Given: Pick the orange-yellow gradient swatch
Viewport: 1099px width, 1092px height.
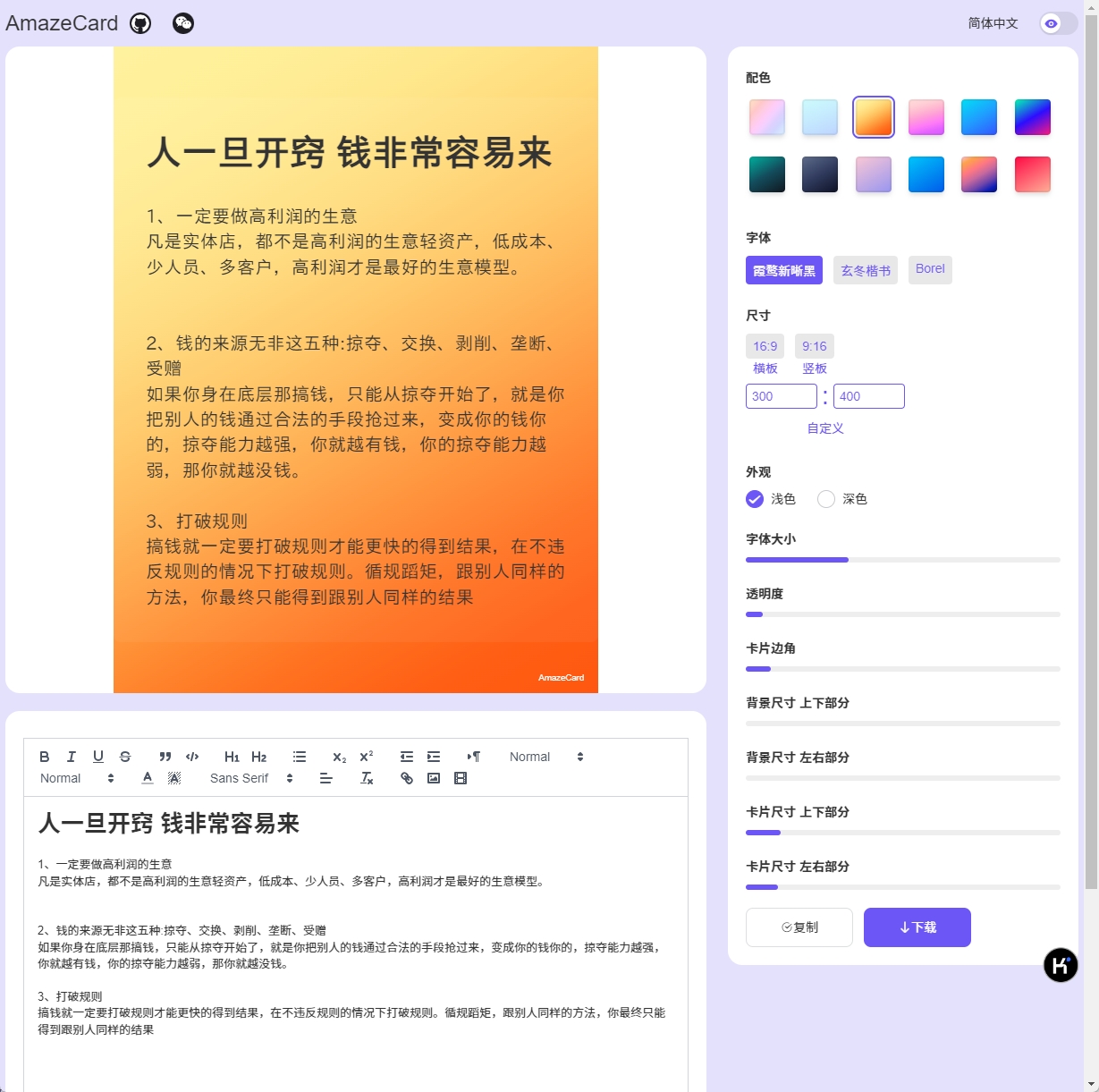Looking at the screenshot, I should click(x=874, y=117).
